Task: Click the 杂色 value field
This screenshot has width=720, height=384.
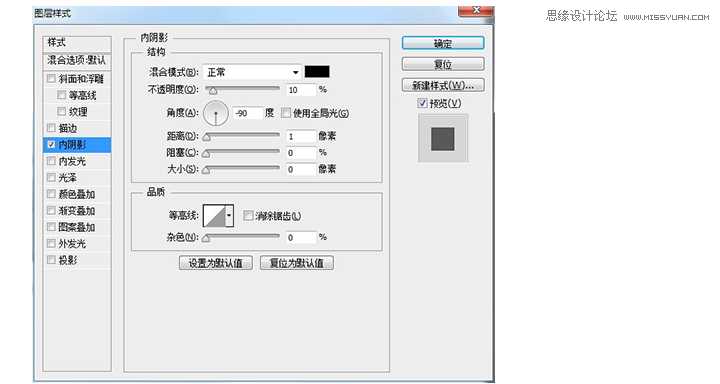Action: (x=301, y=237)
